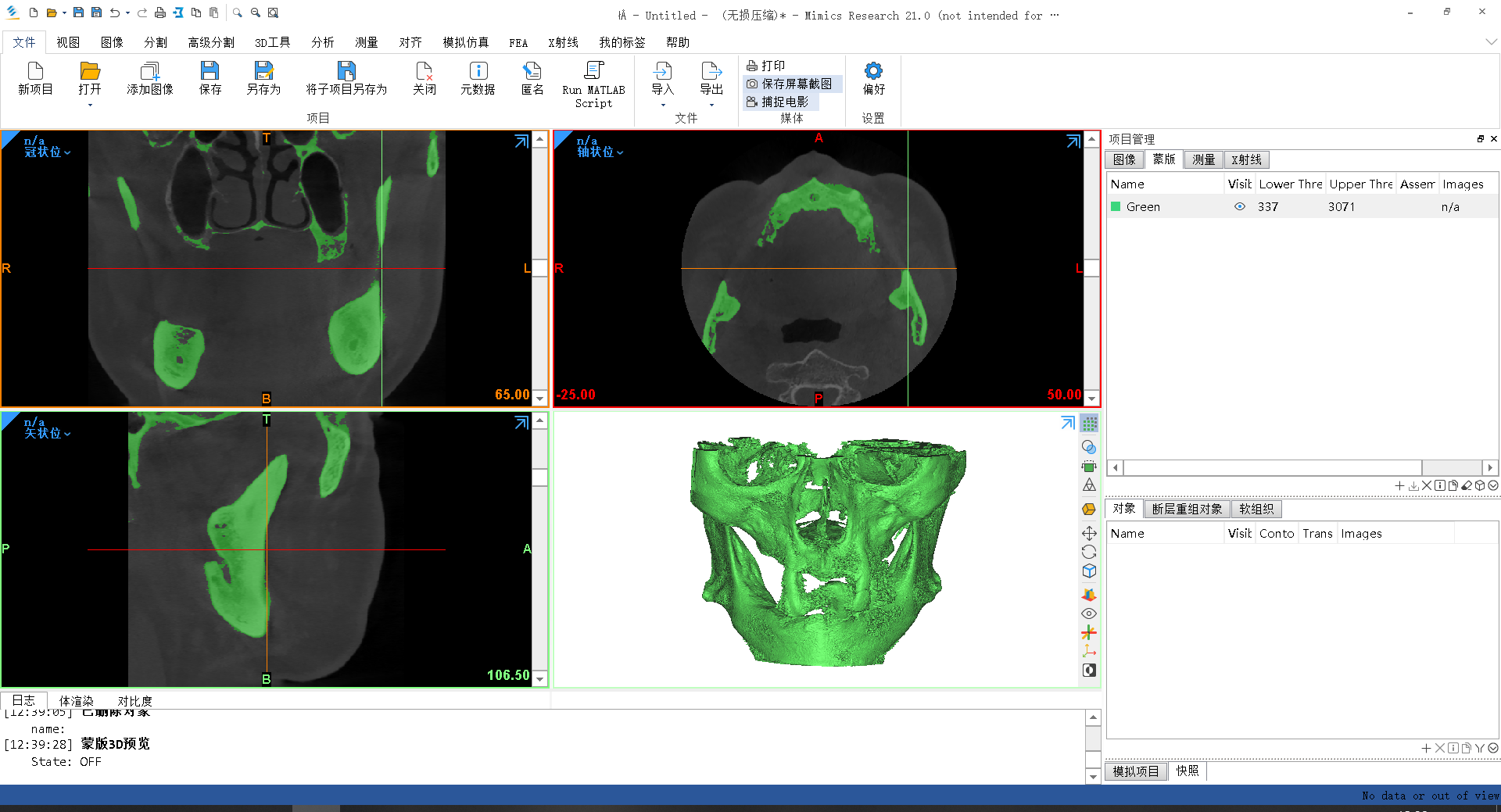Maximize the axial view with corner arrow
Image resolution: width=1501 pixels, height=812 pixels.
(x=1073, y=141)
